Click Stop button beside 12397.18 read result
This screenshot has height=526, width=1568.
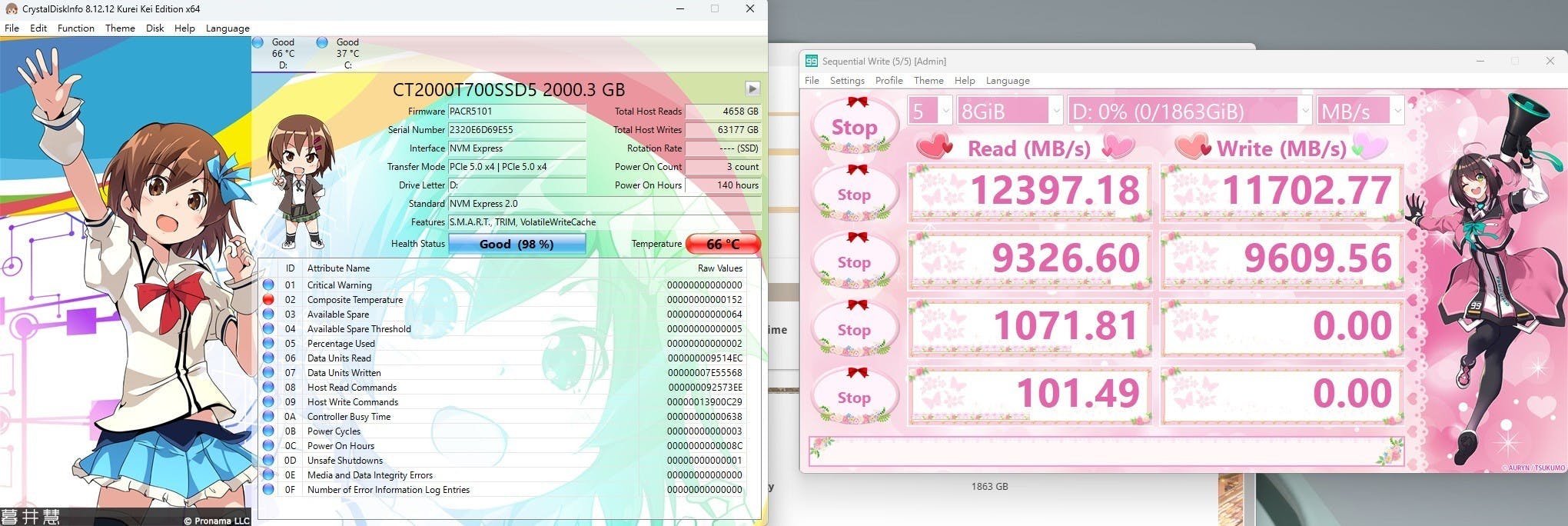point(854,194)
